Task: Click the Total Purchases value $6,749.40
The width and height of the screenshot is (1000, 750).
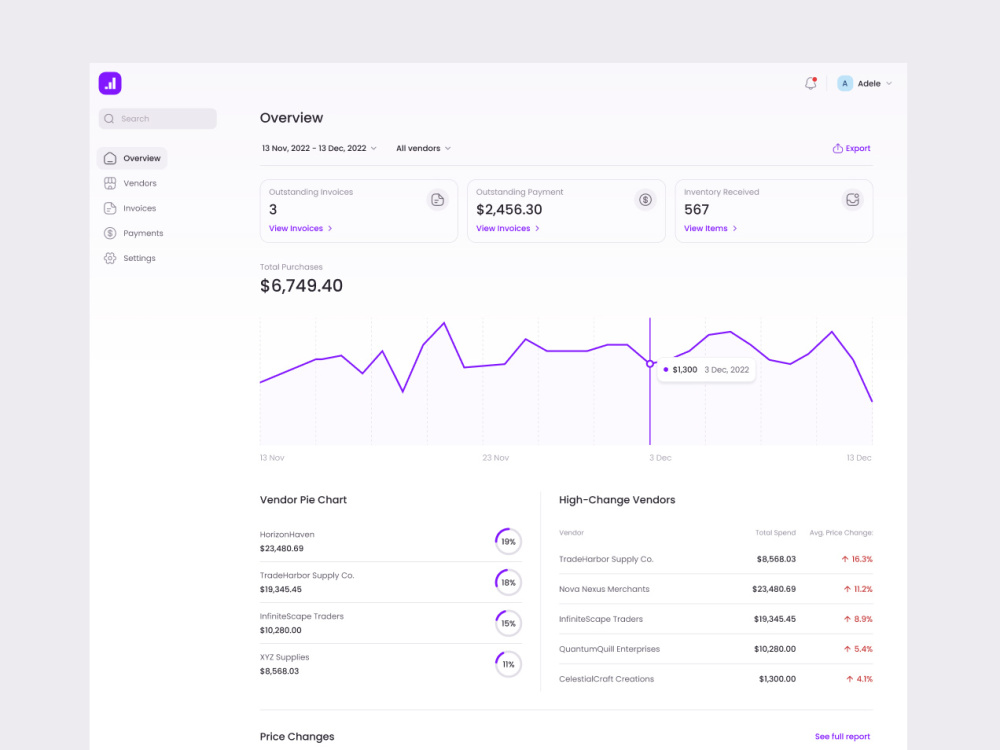Action: (301, 286)
